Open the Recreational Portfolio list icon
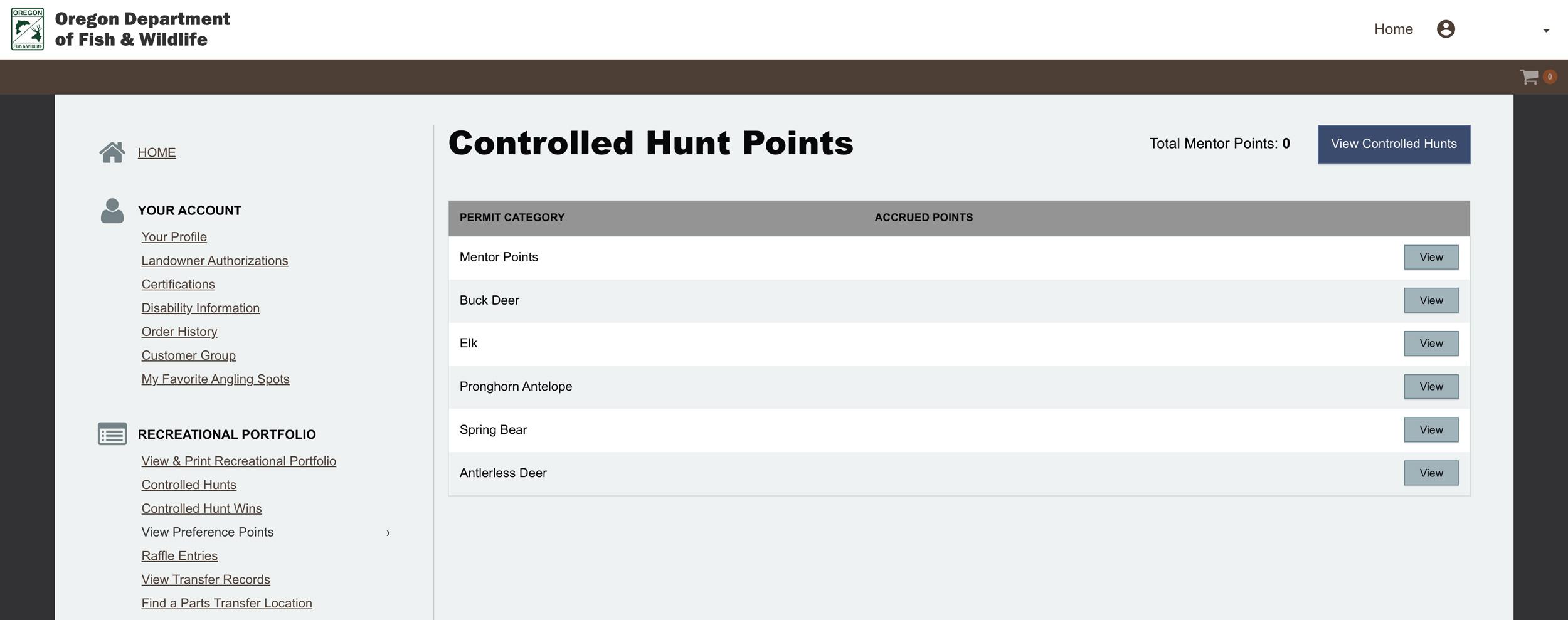 (x=112, y=433)
